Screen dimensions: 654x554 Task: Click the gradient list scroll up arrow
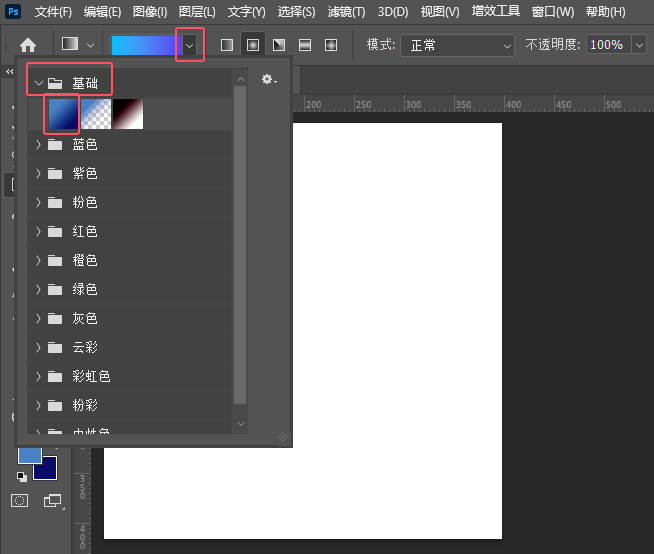(240, 79)
